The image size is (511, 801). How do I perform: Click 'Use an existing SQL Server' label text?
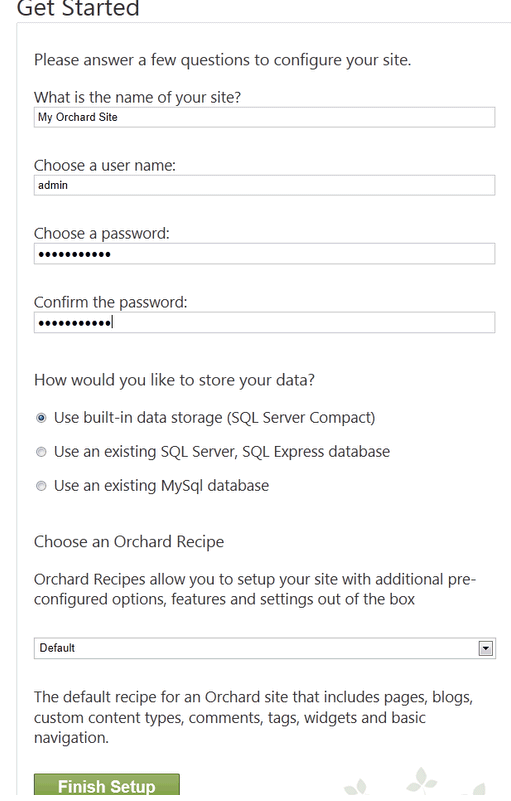[222, 452]
